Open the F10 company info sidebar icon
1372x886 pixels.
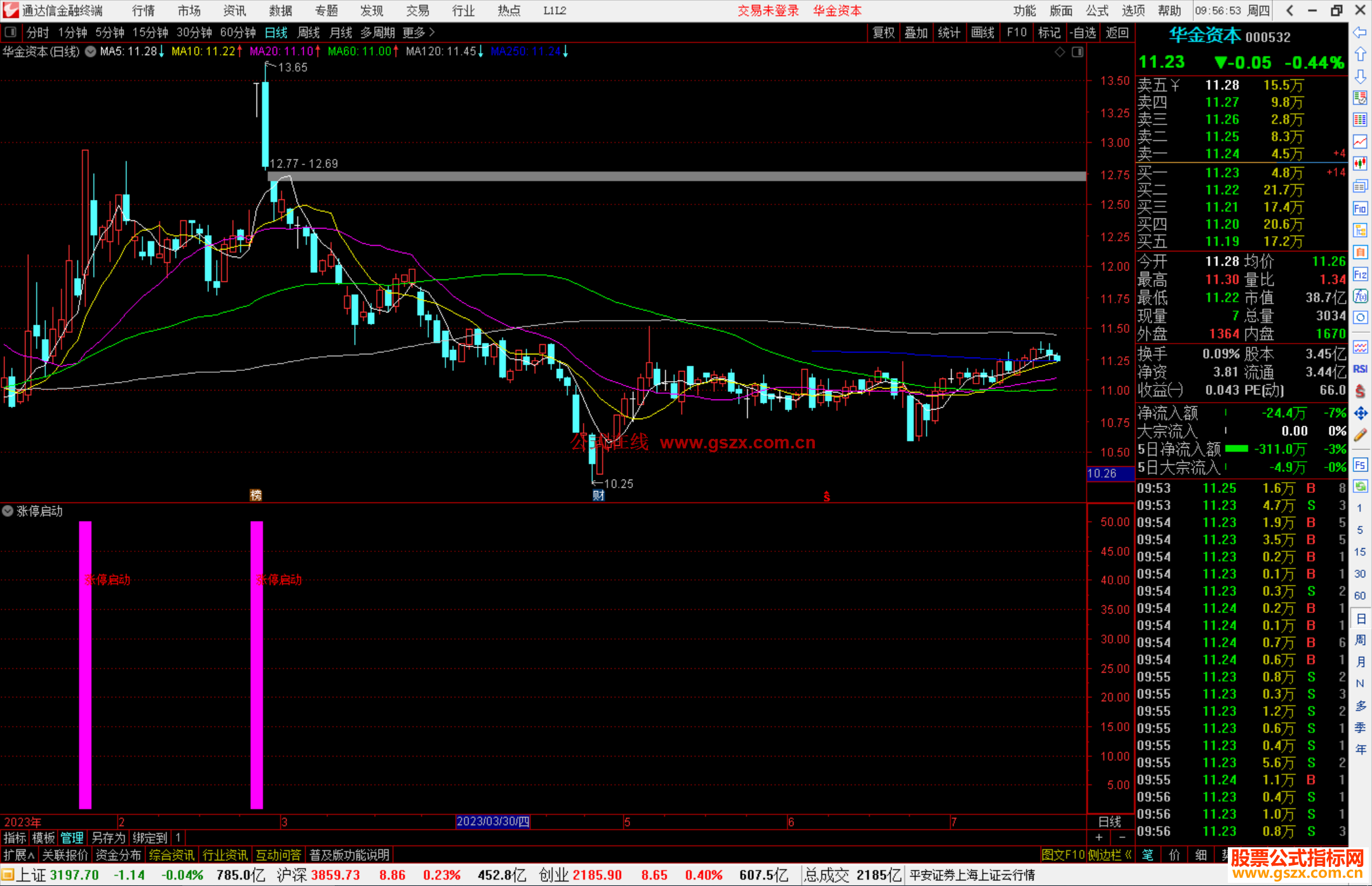[x=1360, y=208]
